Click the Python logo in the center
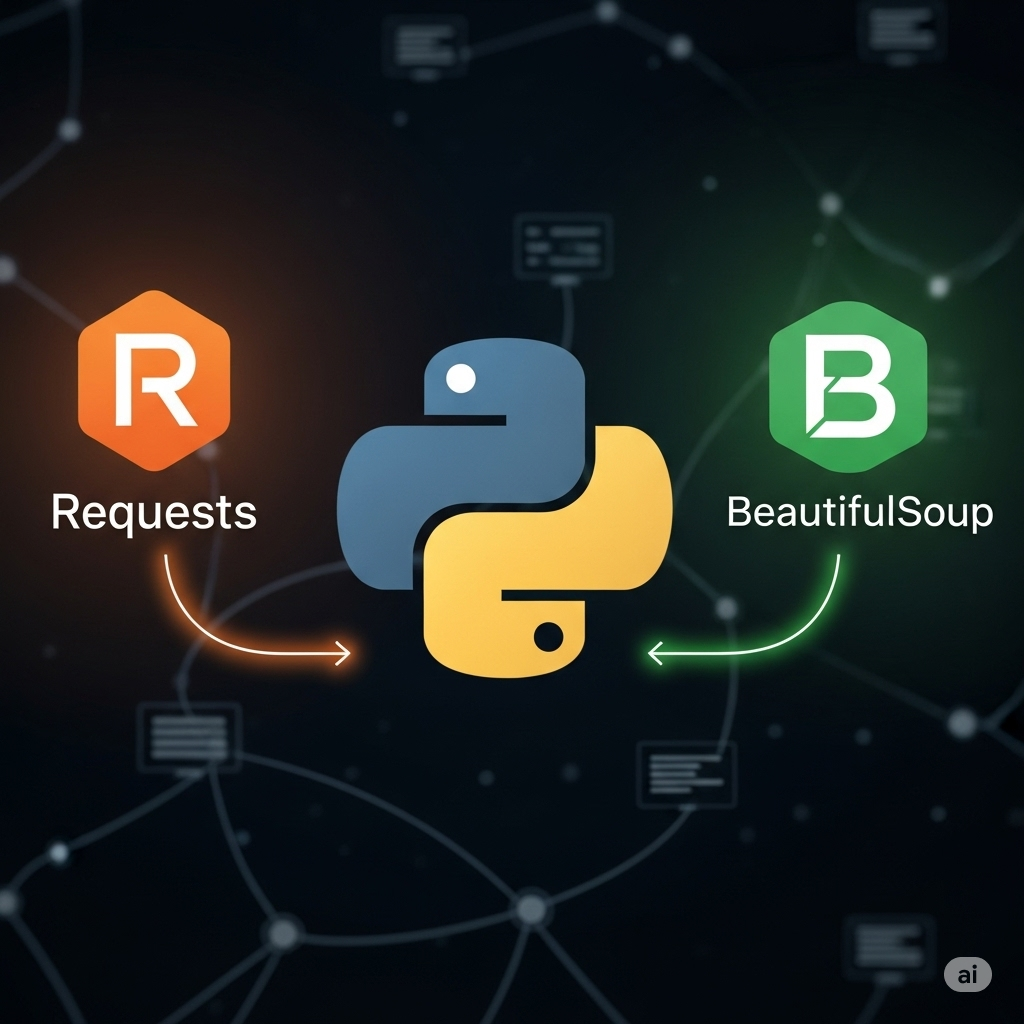The width and height of the screenshot is (1024, 1024). (x=504, y=507)
